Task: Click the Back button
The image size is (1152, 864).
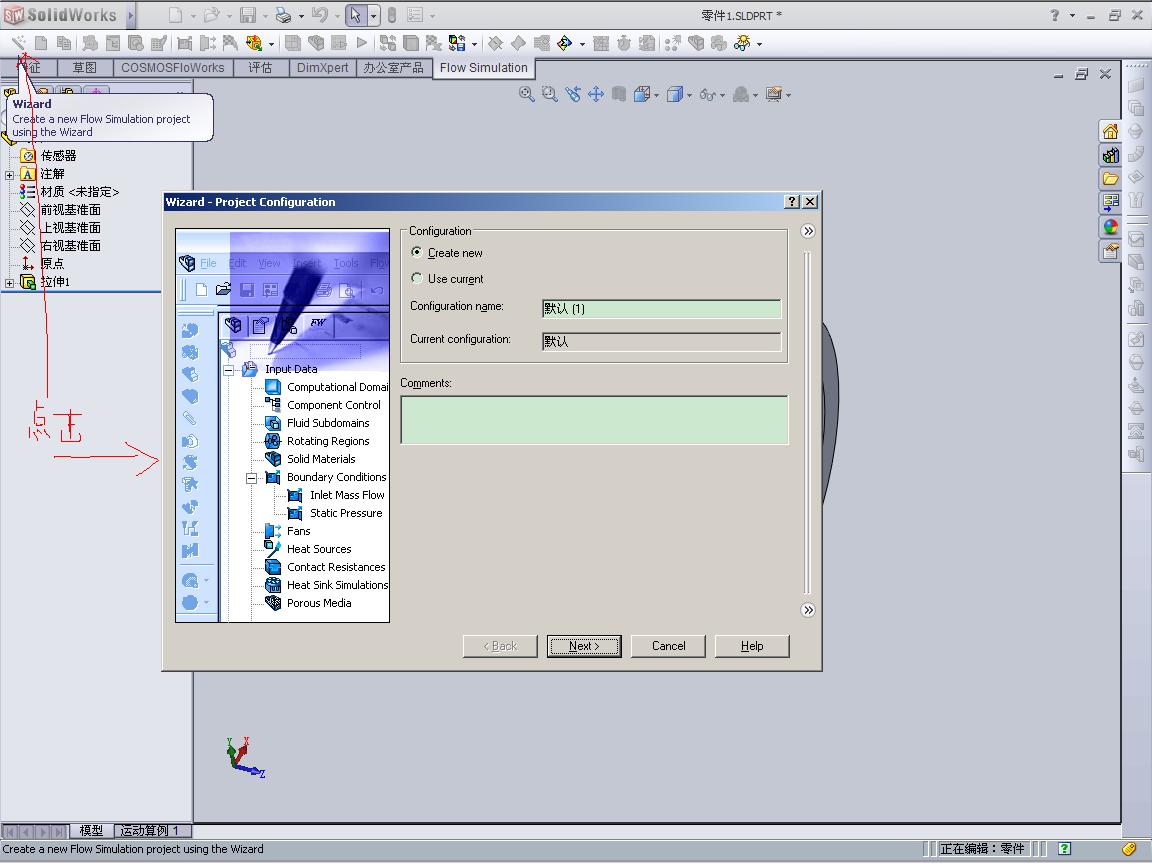Action: coord(500,646)
